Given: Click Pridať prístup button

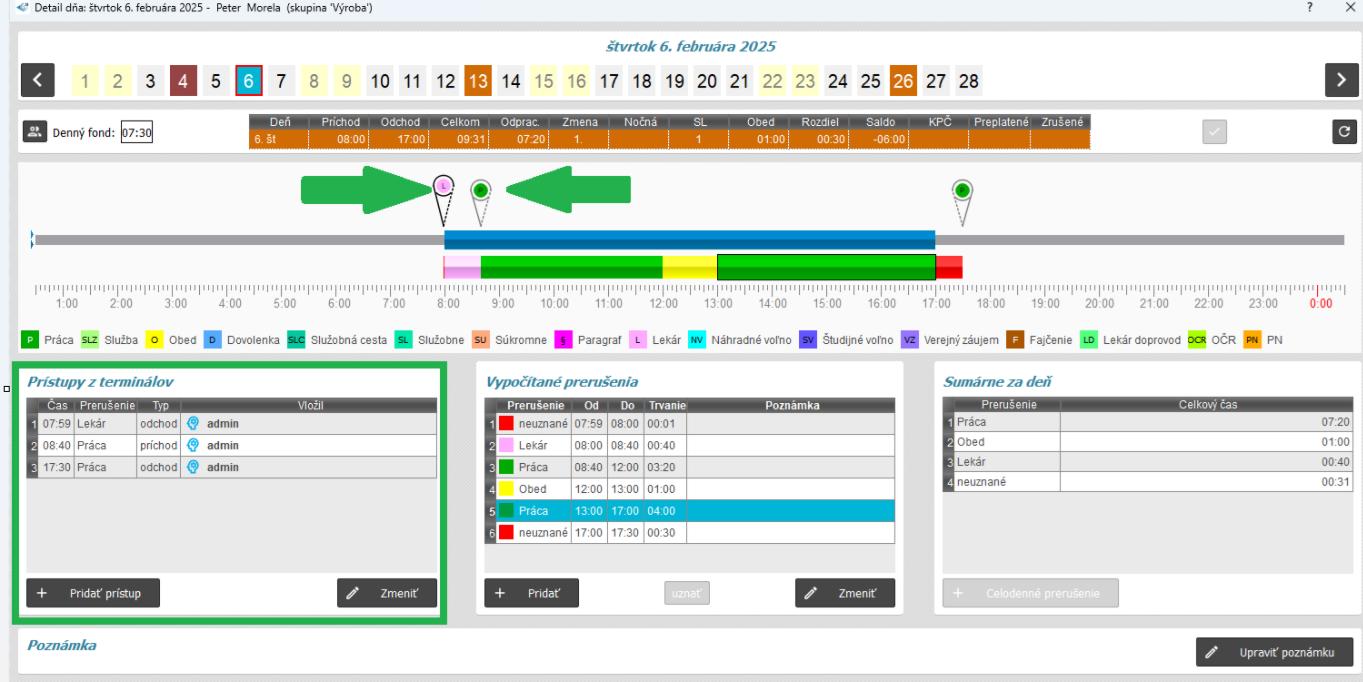Looking at the screenshot, I should [93, 593].
